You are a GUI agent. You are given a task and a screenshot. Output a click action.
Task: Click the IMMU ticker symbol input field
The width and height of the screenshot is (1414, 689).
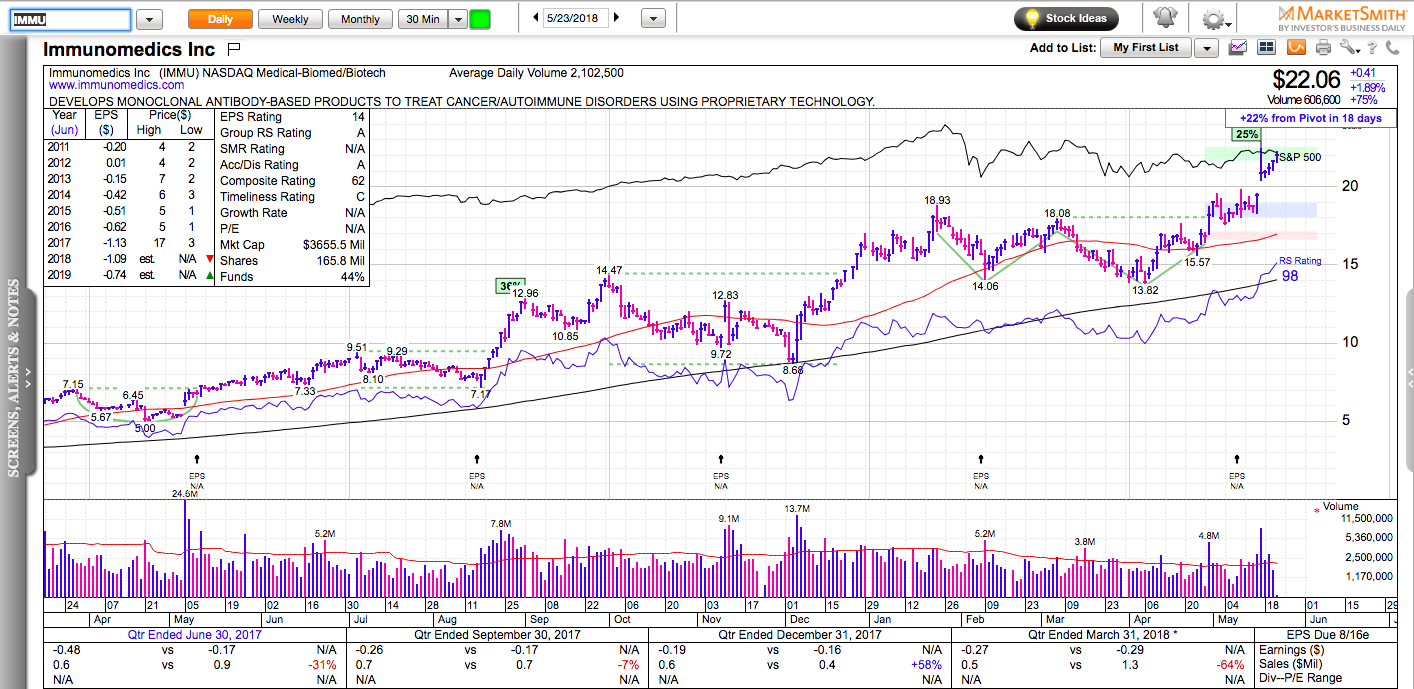[70, 20]
